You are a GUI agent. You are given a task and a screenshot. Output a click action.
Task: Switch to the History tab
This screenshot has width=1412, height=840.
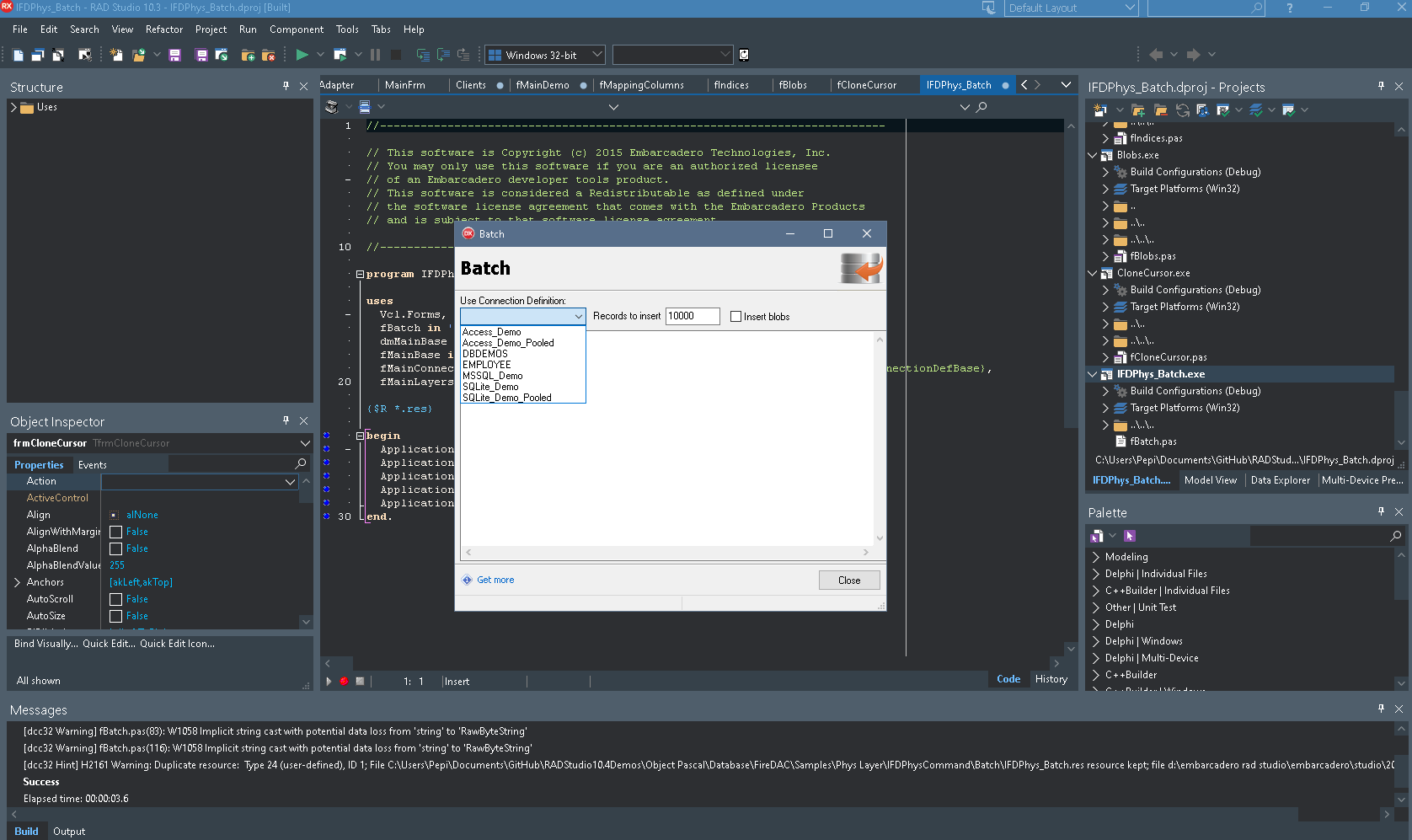[1051, 679]
